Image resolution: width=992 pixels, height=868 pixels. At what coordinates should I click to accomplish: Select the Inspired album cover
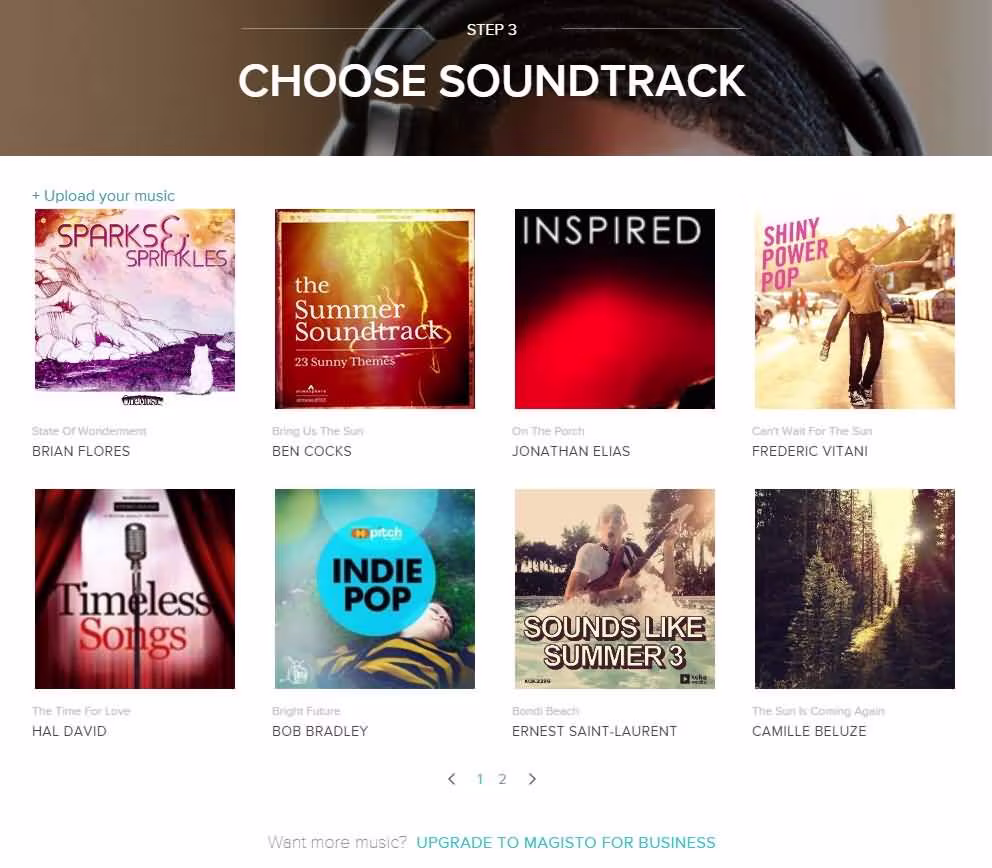point(615,309)
